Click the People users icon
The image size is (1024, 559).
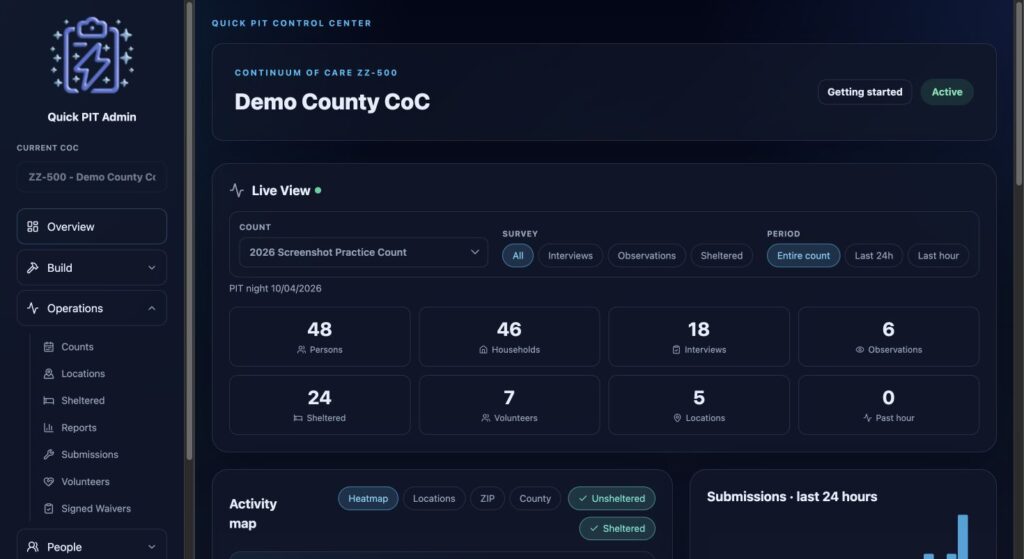pyautogui.click(x=33, y=547)
